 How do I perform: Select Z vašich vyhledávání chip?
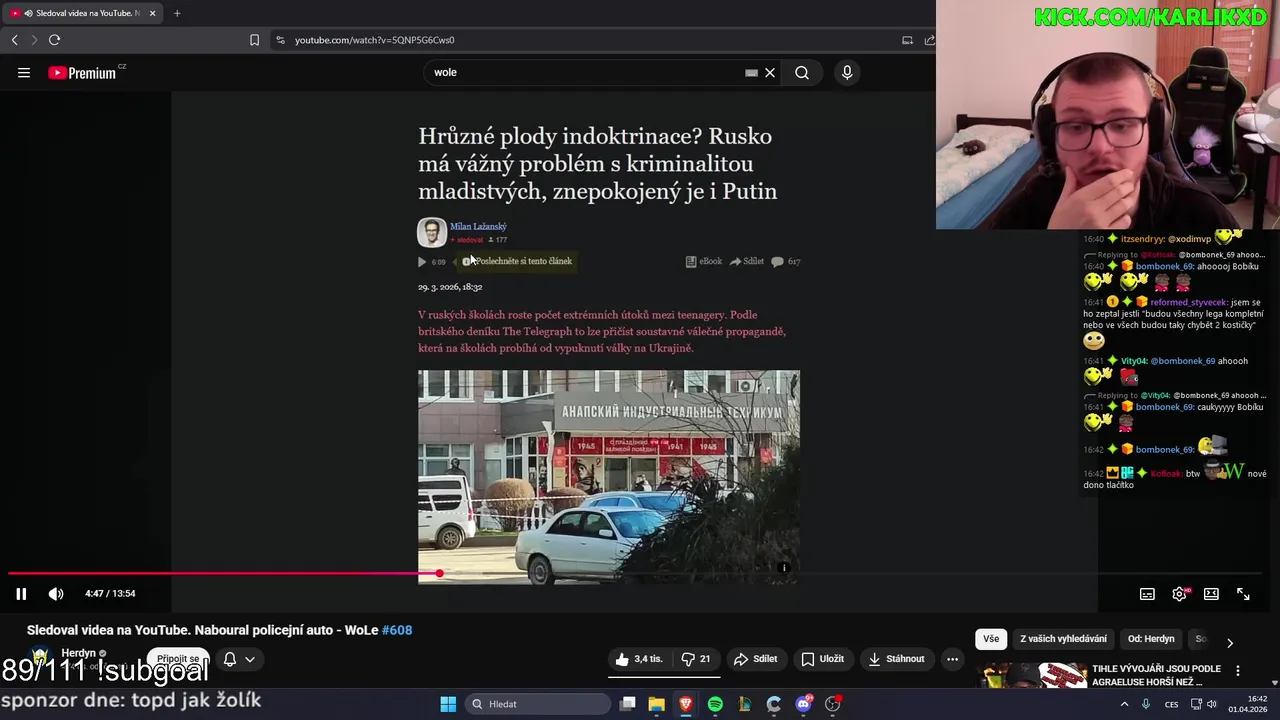coord(1063,639)
